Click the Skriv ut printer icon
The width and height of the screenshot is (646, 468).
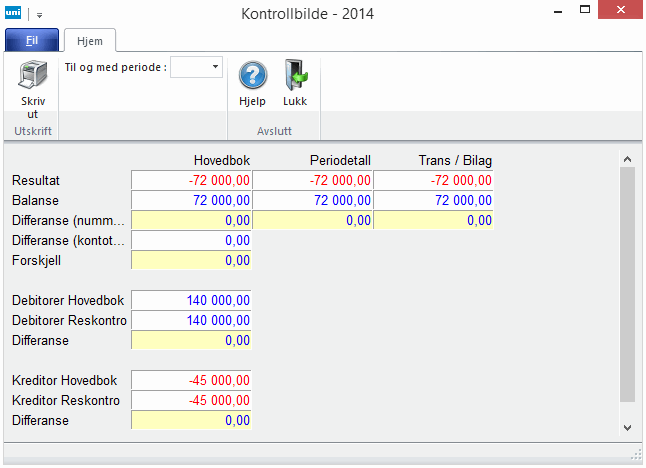point(32,77)
